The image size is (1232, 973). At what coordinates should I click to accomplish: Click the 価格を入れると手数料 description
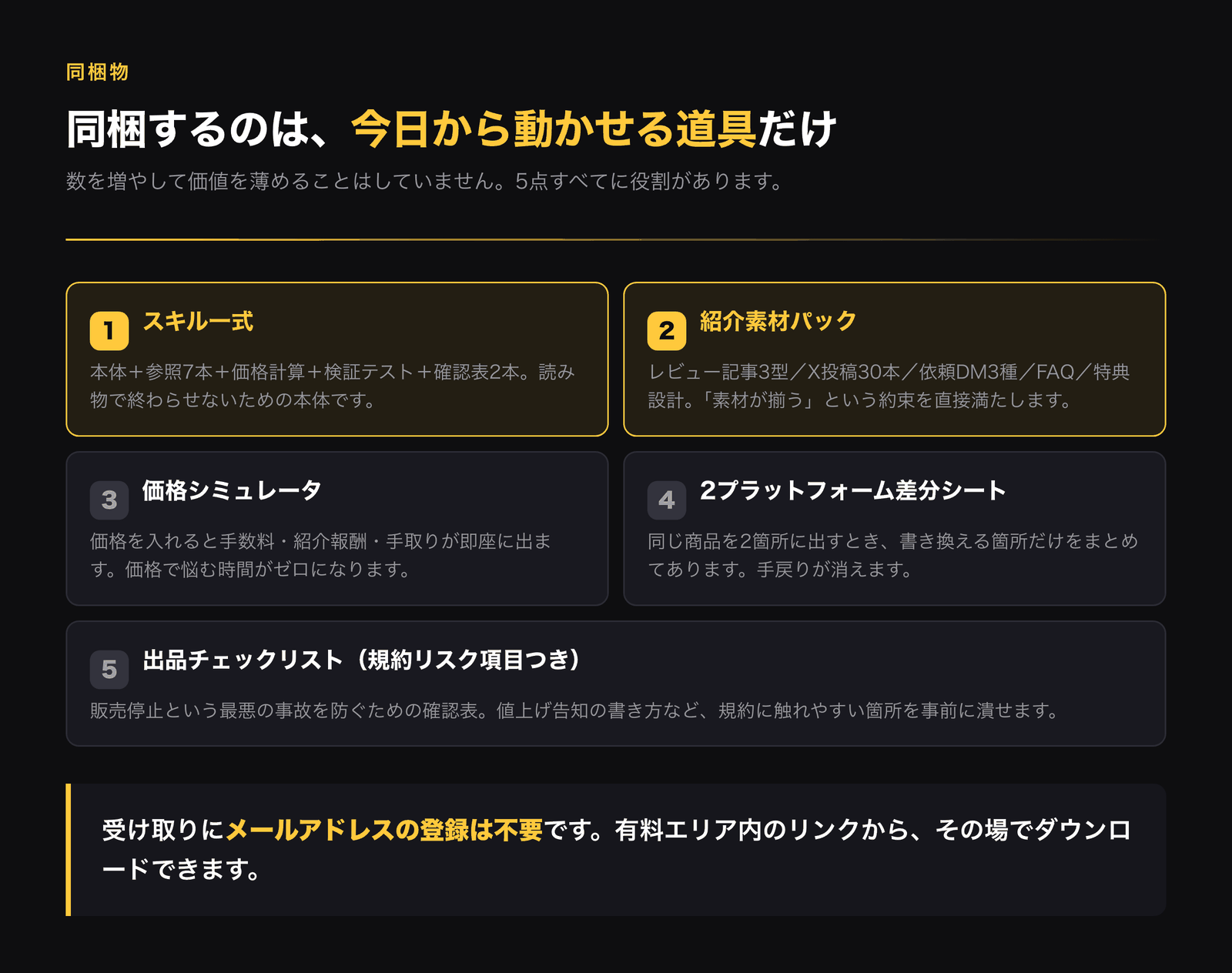click(x=321, y=556)
